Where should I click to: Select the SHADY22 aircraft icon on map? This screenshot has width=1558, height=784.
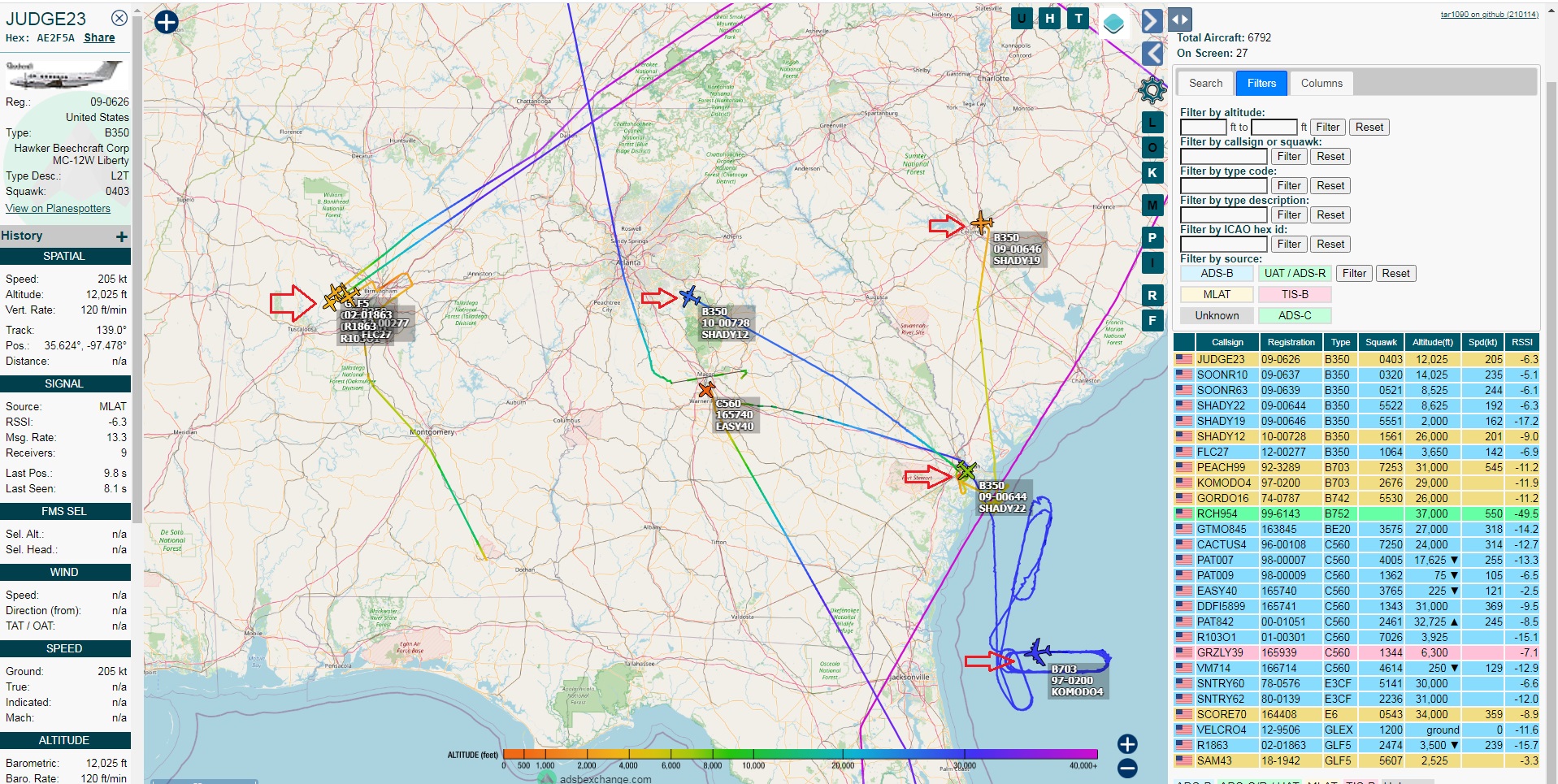coord(965,470)
